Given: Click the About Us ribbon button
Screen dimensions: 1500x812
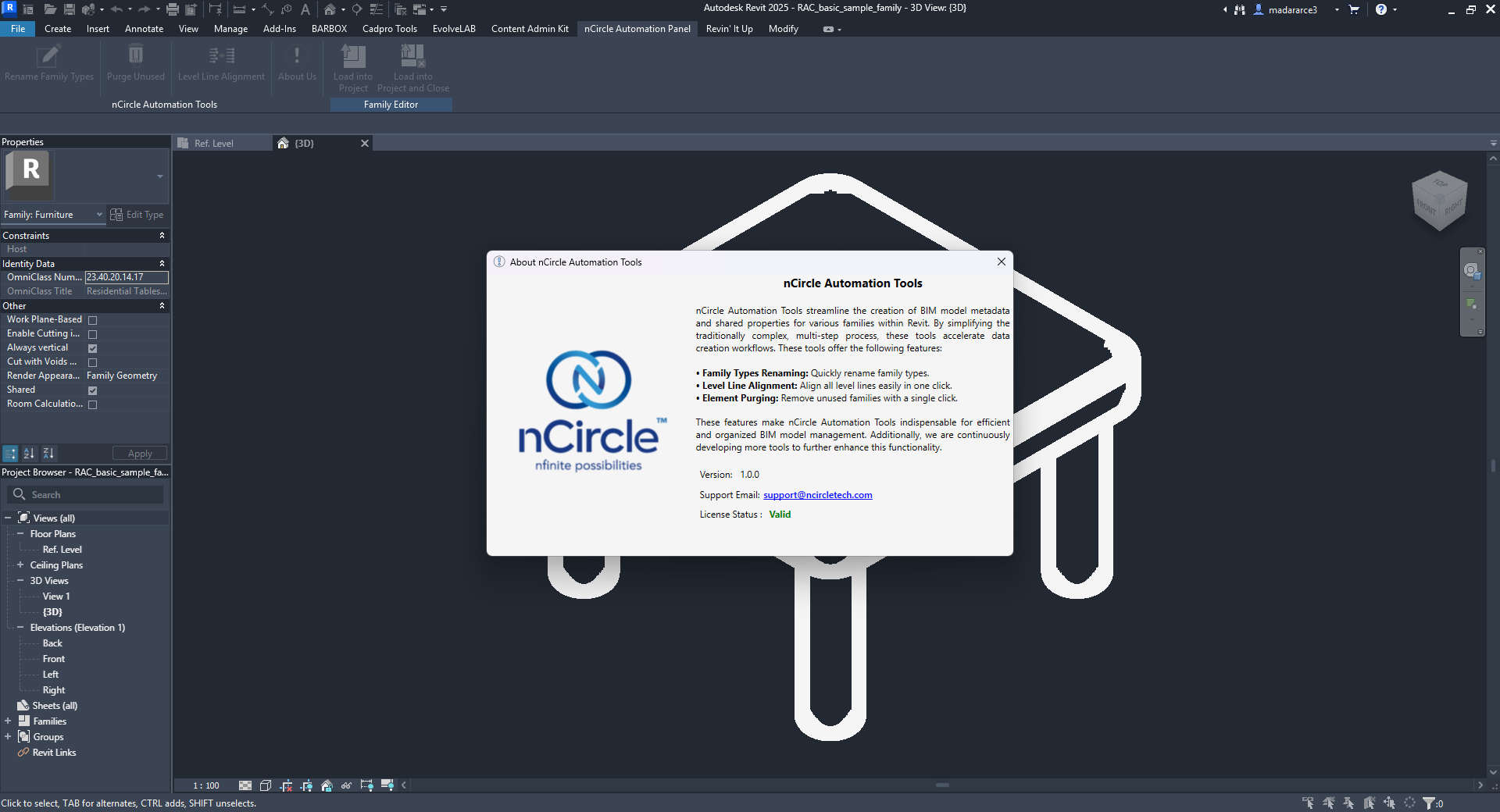Looking at the screenshot, I should [x=297, y=64].
